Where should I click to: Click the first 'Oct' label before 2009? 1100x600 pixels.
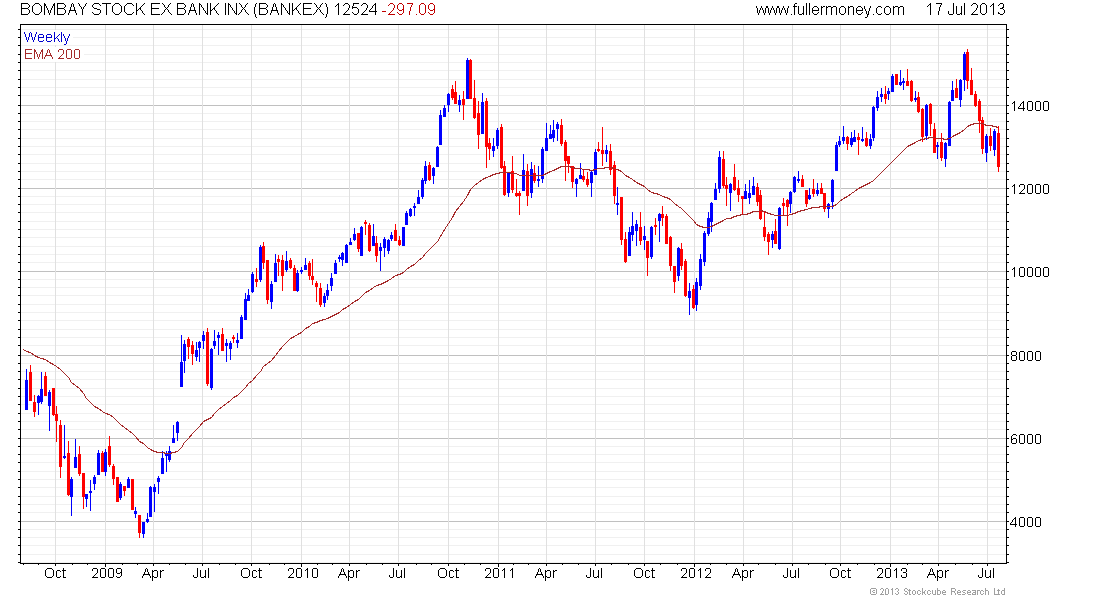point(55,573)
